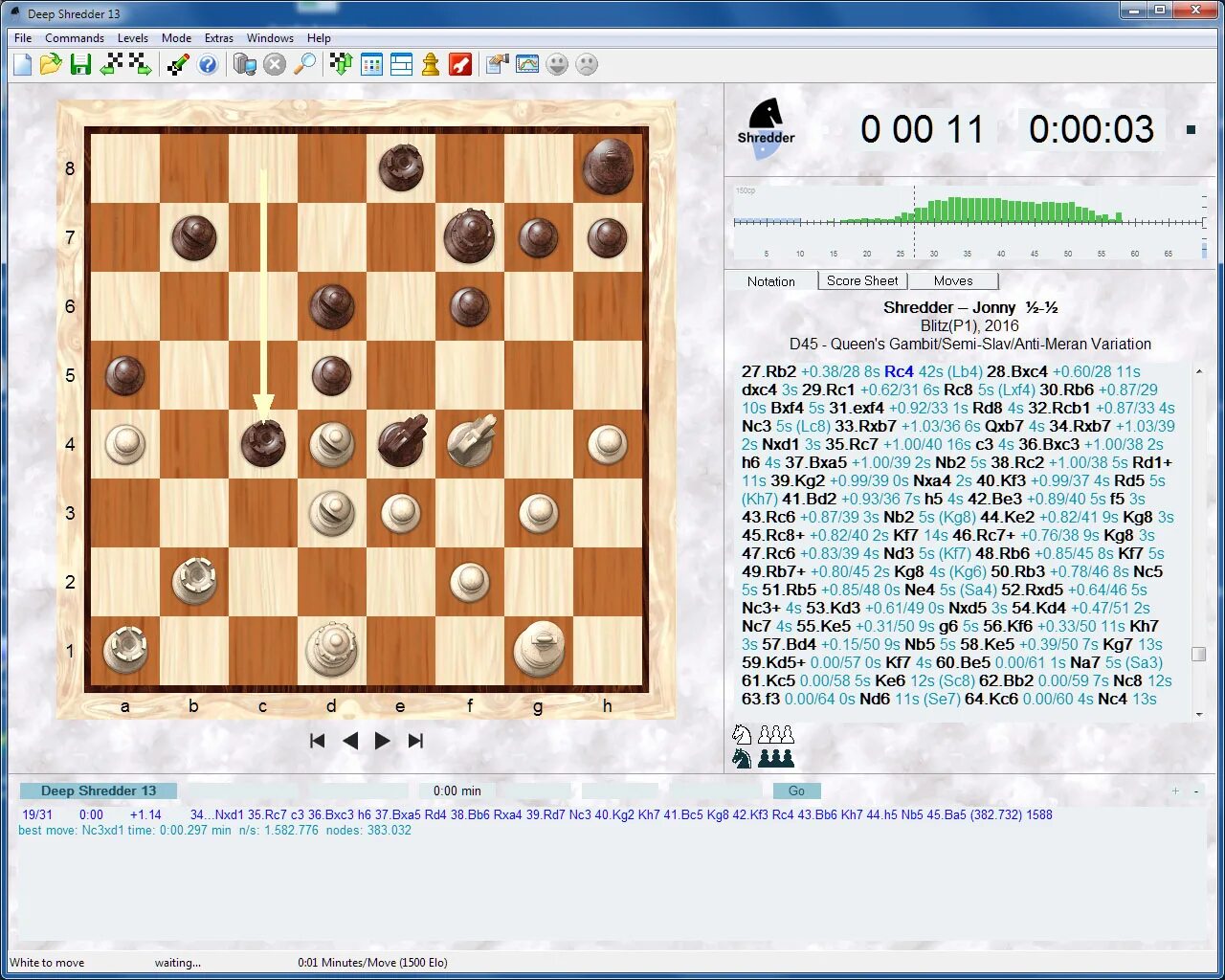This screenshot has width=1225, height=980.
Task: Switch to the Notation tab
Action: coord(771,281)
